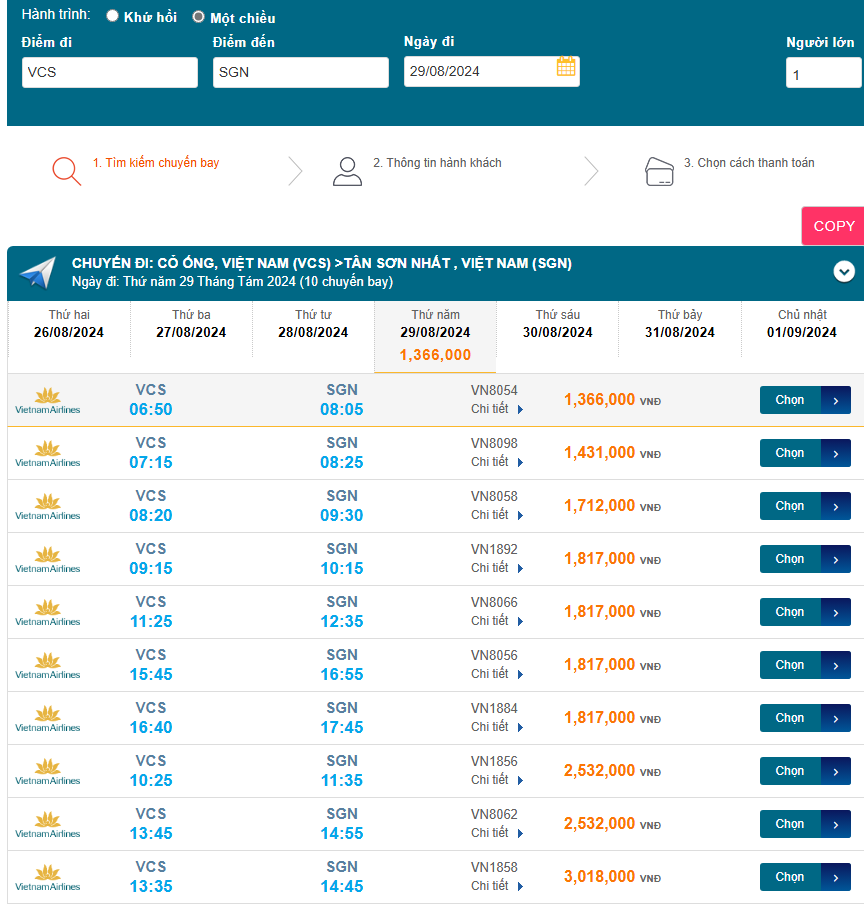Switch to Thứ sáu 30/08/2024 date tab
Screen dimensions: 864x913
[x=557, y=324]
